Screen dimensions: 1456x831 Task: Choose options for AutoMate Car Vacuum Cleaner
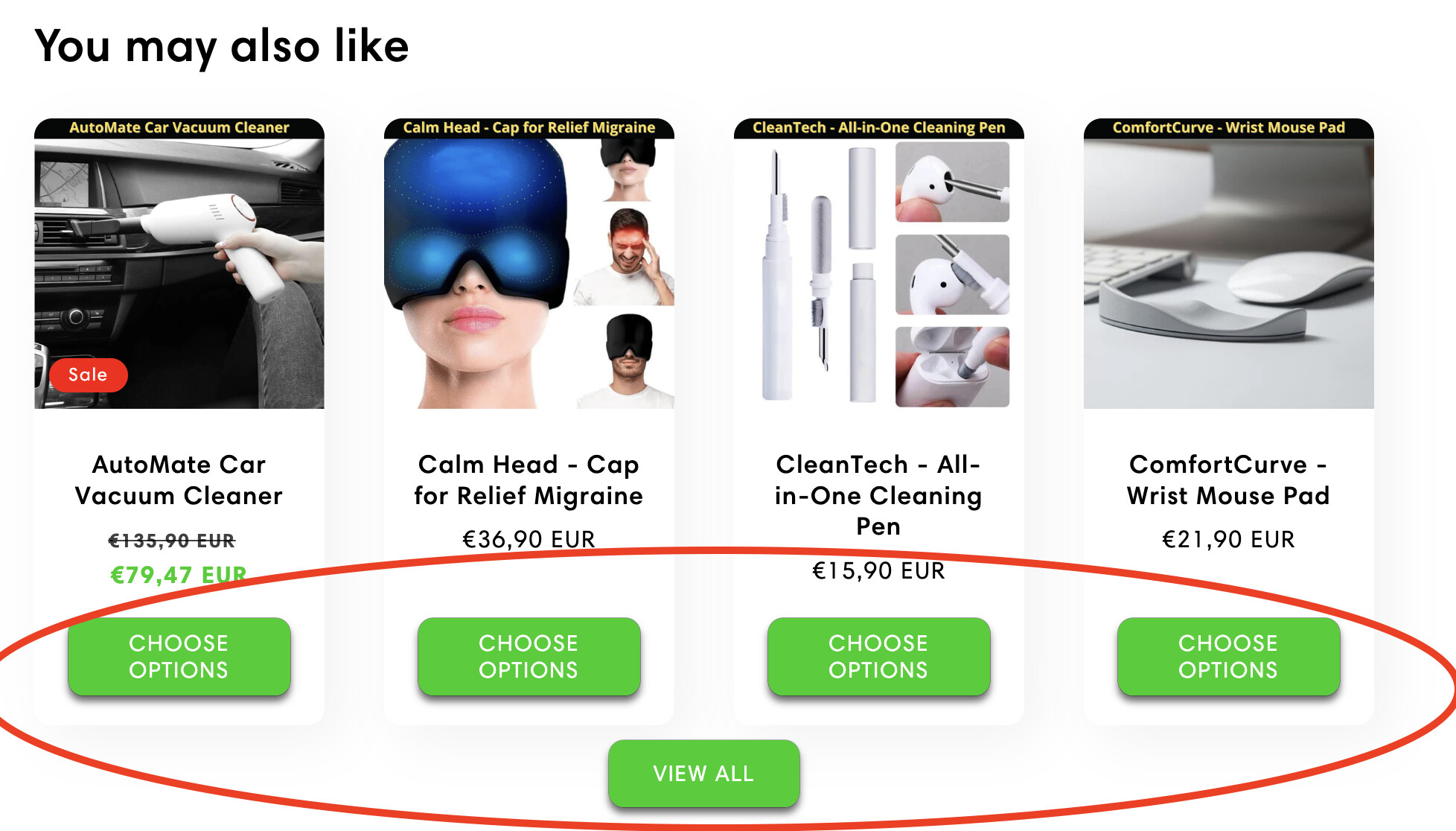tap(179, 656)
